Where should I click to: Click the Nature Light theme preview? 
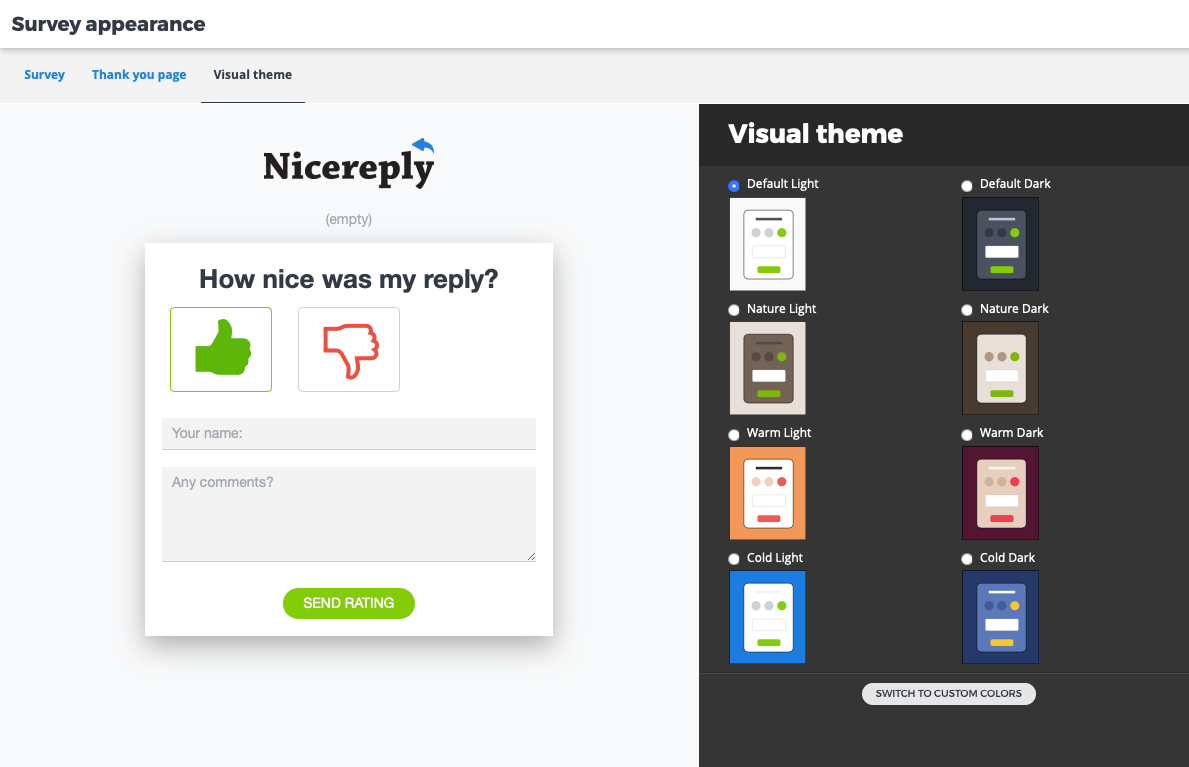[767, 368]
